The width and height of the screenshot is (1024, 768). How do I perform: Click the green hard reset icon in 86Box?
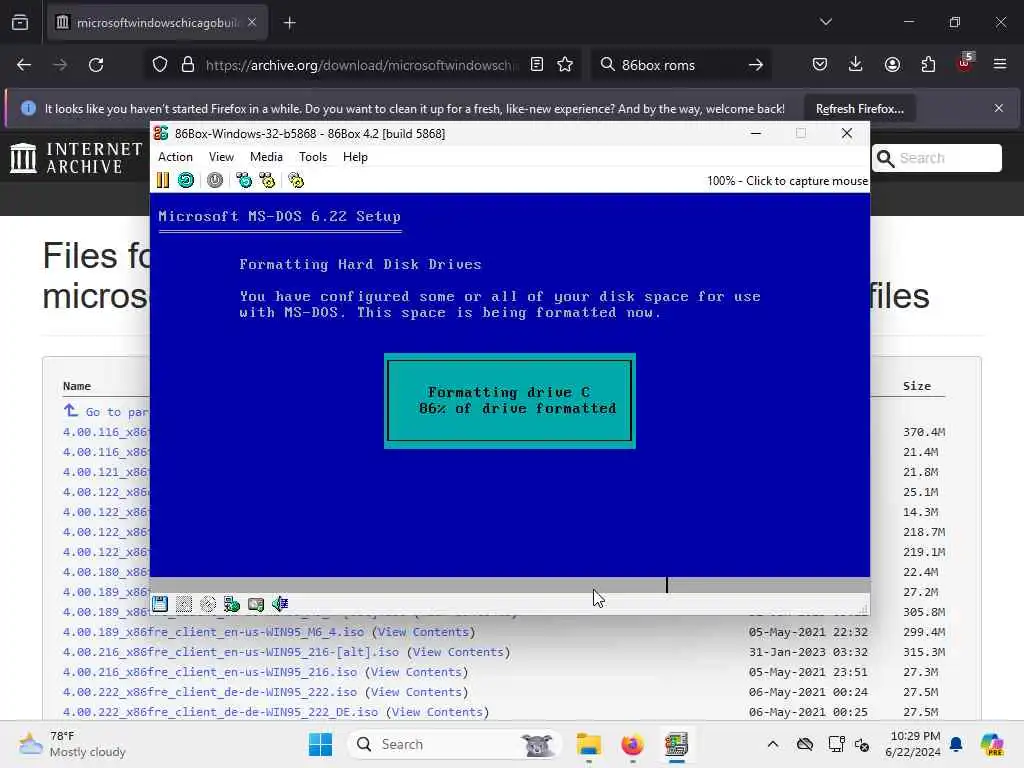pyautogui.click(x=186, y=180)
